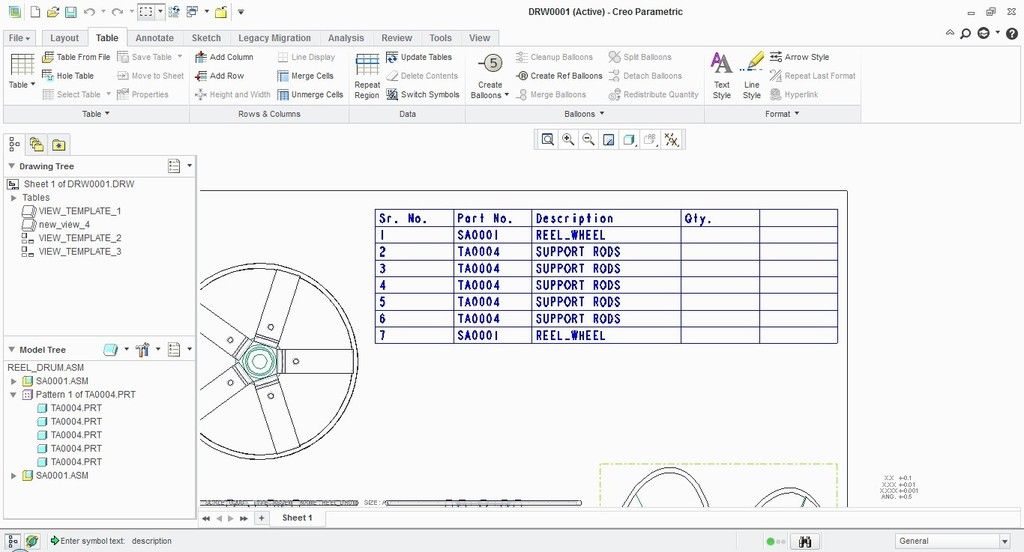Click the binoculars Find icon in status bar

(x=805, y=542)
